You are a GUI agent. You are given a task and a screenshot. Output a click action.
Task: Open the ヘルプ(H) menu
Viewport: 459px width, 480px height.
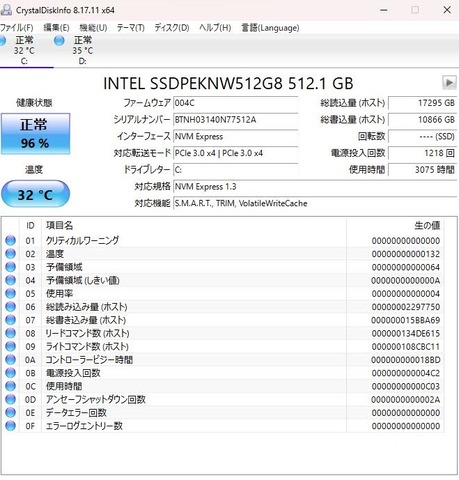pyautogui.click(x=215, y=28)
